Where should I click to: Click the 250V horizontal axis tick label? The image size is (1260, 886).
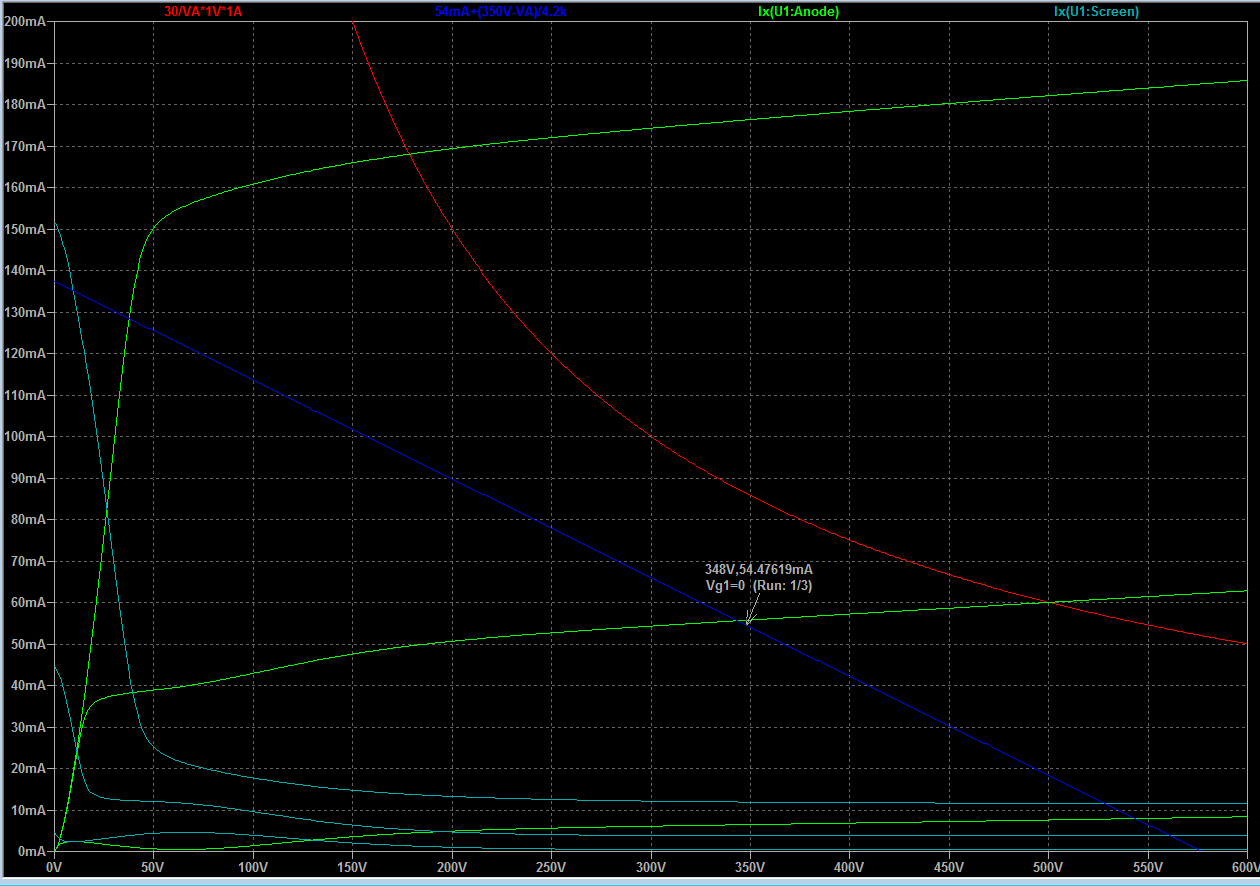pyautogui.click(x=552, y=867)
